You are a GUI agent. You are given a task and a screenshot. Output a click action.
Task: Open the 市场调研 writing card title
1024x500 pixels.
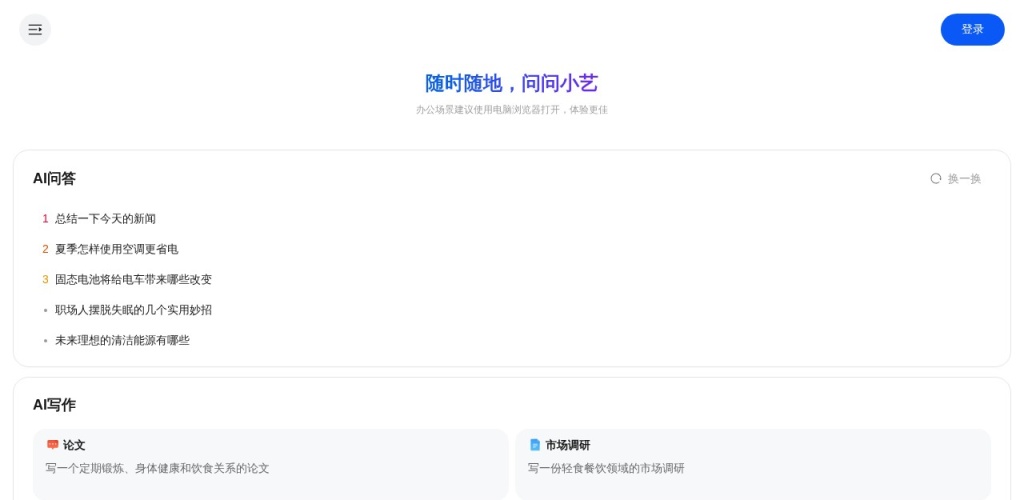pos(567,445)
